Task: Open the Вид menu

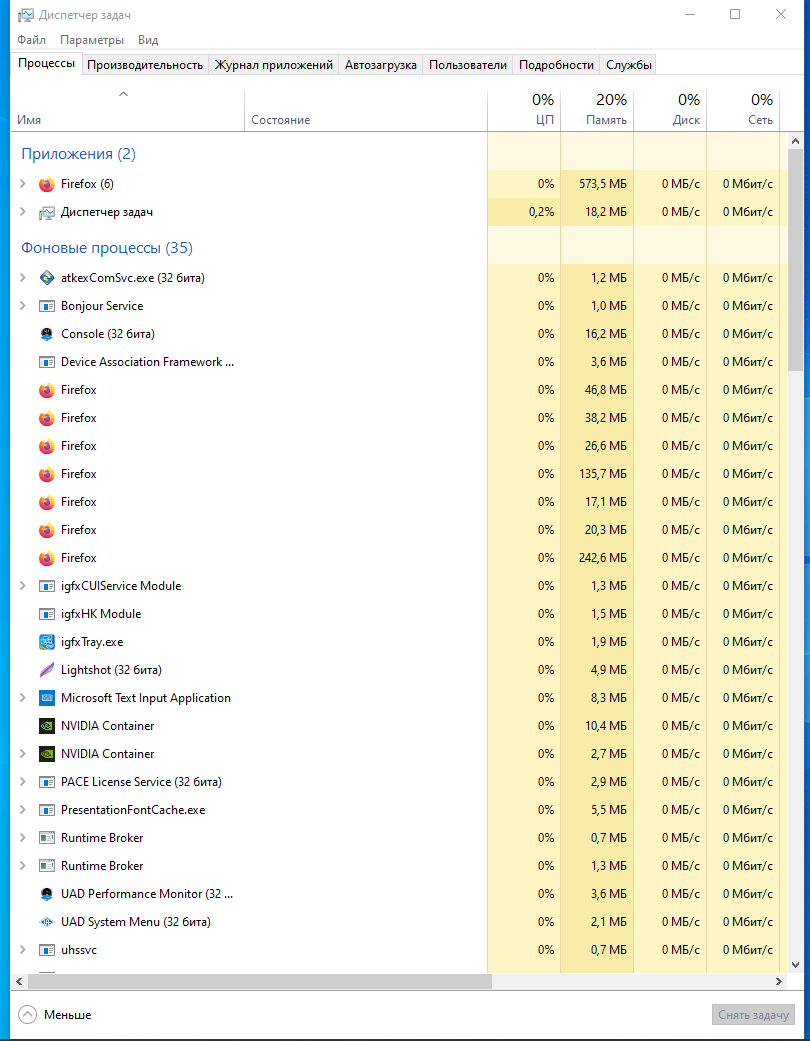Action: point(148,40)
